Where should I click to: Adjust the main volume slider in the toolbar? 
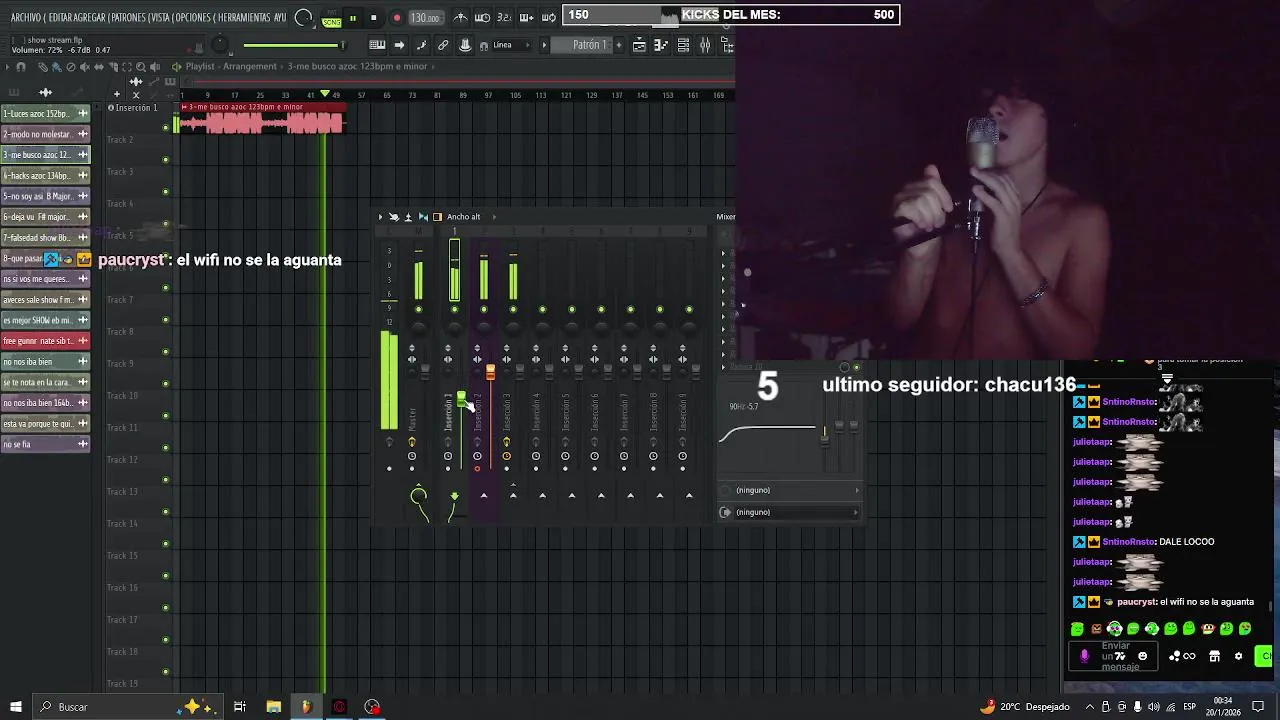coord(293,45)
